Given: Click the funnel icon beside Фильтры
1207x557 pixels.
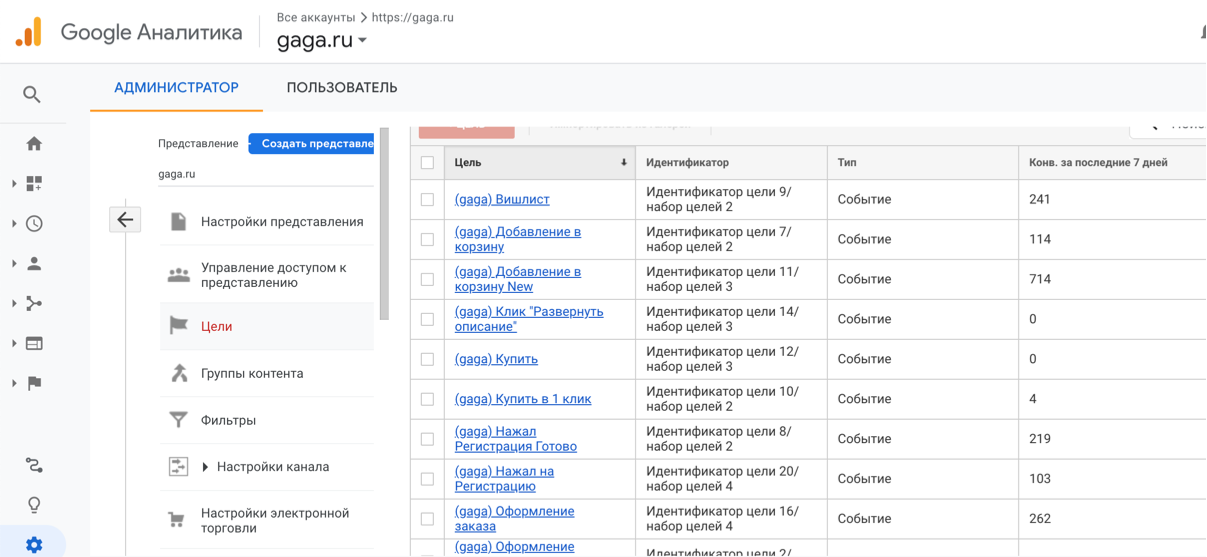Looking at the screenshot, I should [178, 420].
